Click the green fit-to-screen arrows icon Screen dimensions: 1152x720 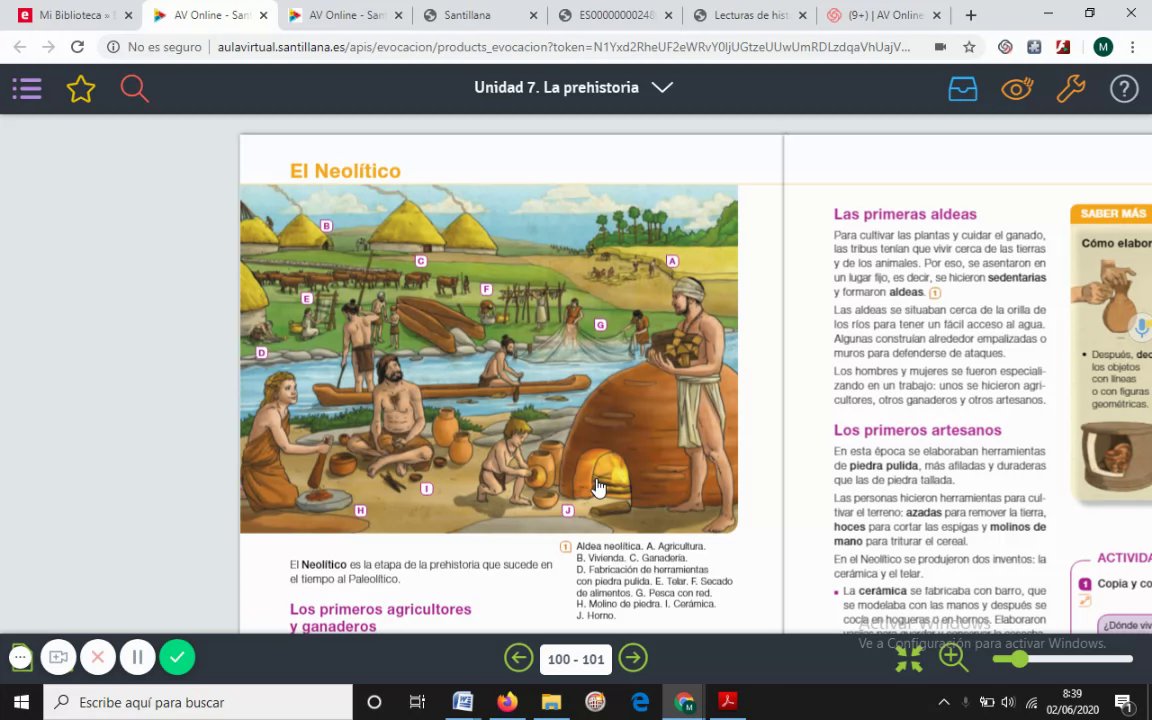909,658
